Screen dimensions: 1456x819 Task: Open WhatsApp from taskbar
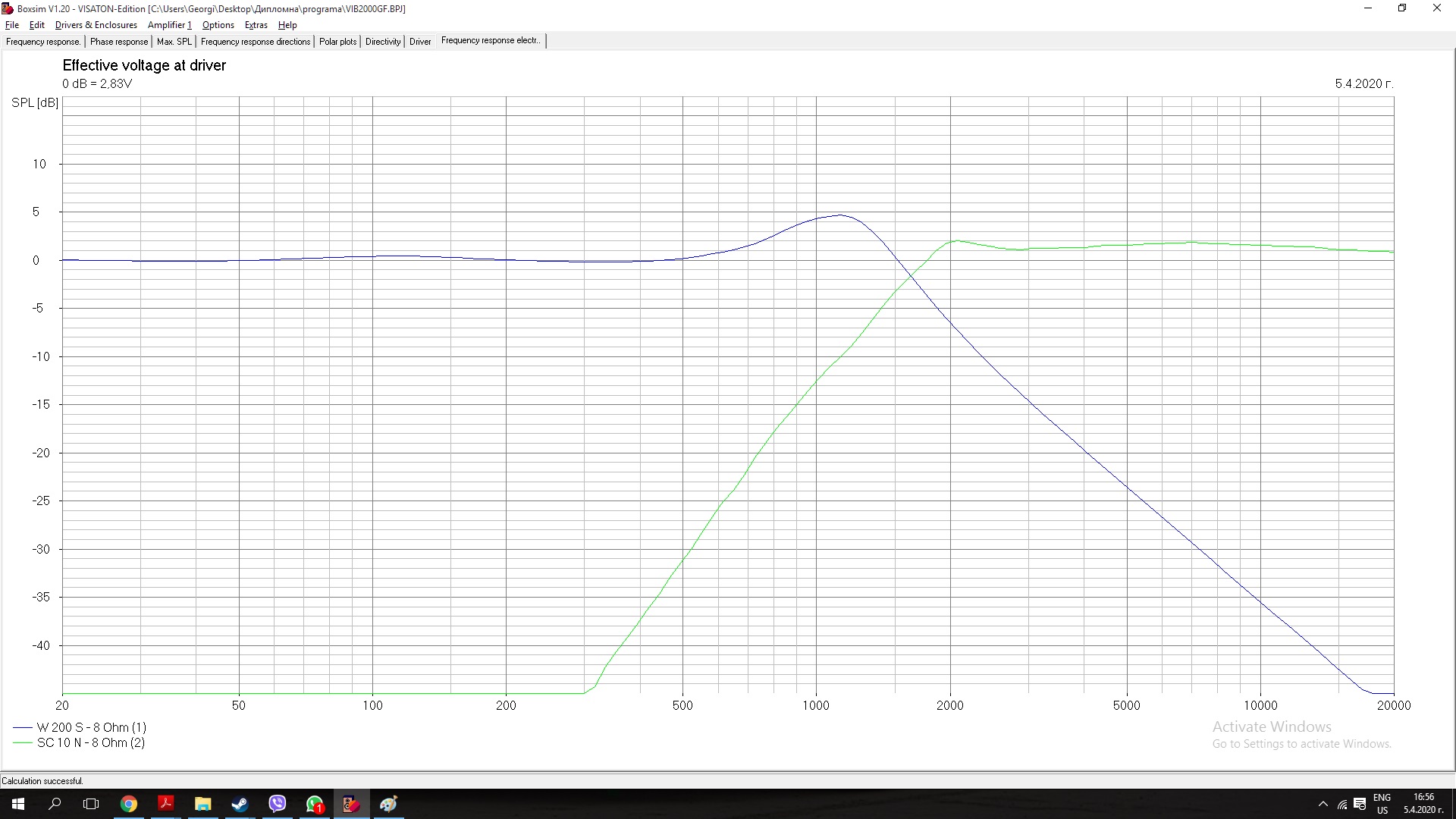[x=314, y=804]
